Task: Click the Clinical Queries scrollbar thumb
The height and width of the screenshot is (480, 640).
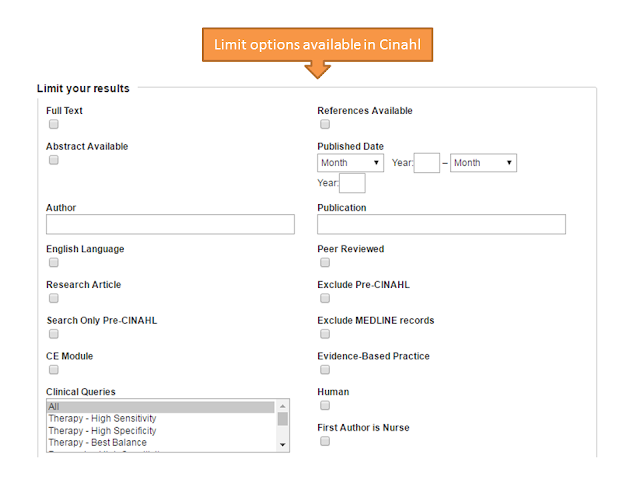Action: point(282,419)
